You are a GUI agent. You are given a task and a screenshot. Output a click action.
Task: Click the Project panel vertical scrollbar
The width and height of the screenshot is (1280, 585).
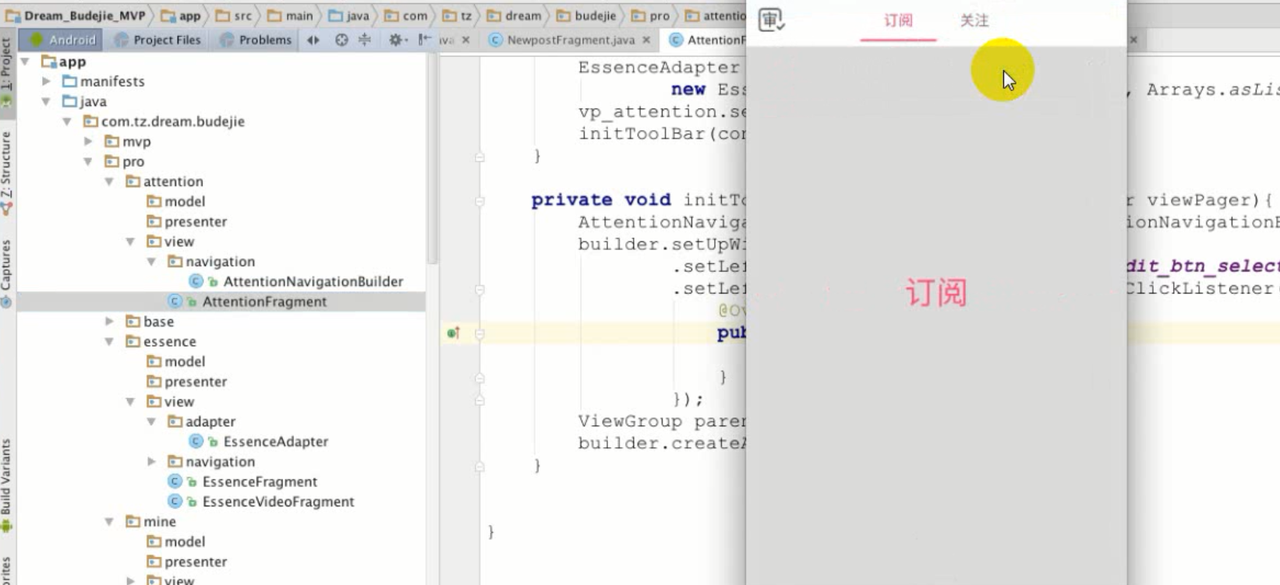(432, 160)
